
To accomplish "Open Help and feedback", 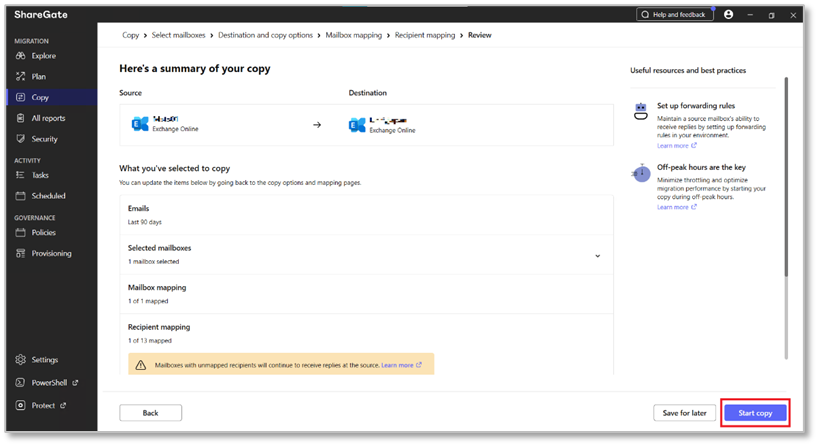I will coord(675,15).
